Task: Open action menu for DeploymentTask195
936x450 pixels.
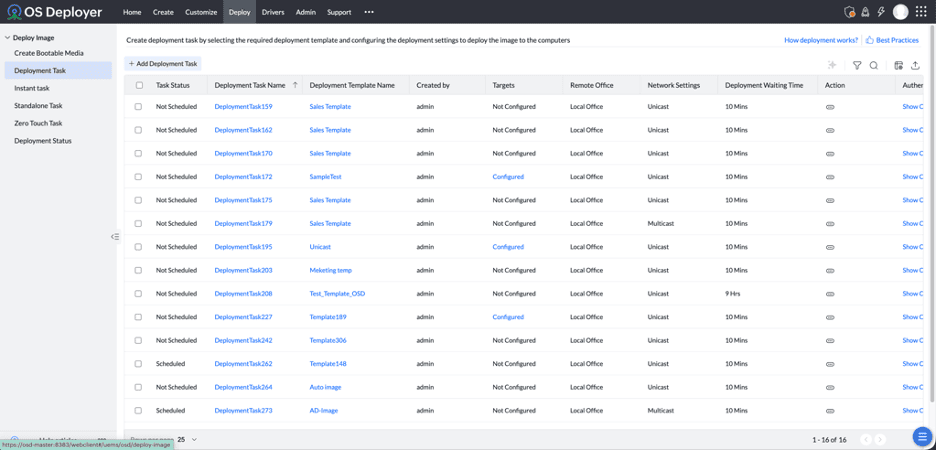Action: click(830, 247)
